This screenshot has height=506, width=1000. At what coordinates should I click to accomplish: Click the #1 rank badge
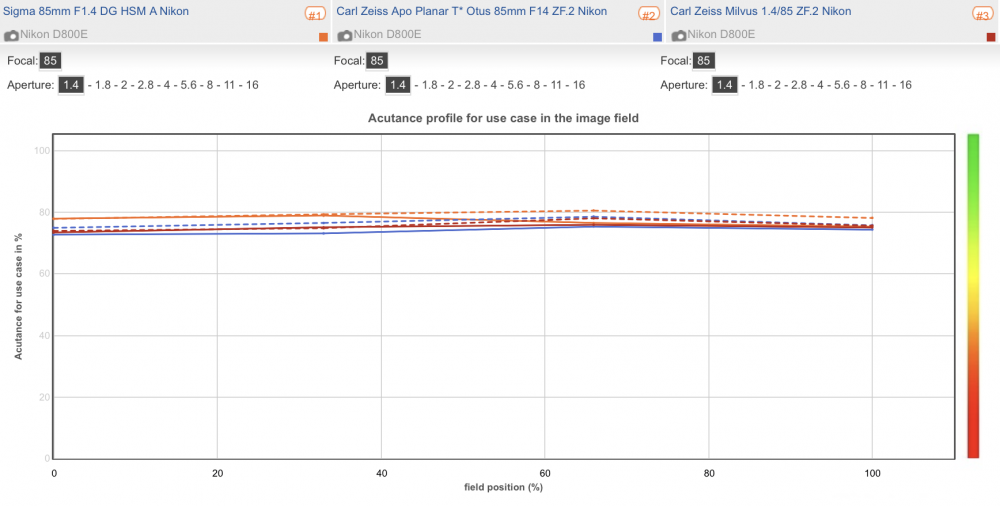pyautogui.click(x=316, y=15)
